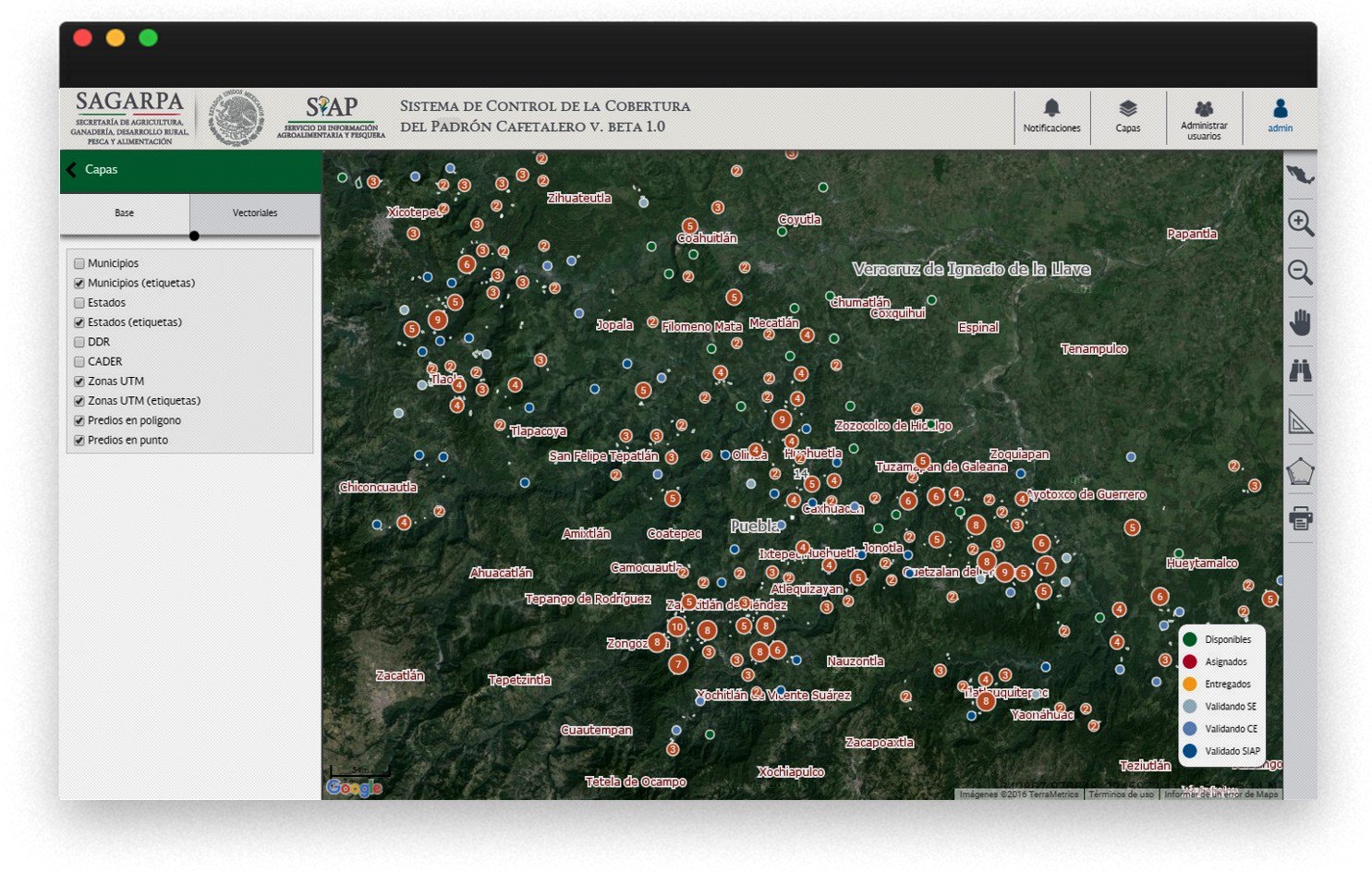Click the Disponibles green legend swatch
This screenshot has width=1372, height=885.
[x=1190, y=639]
